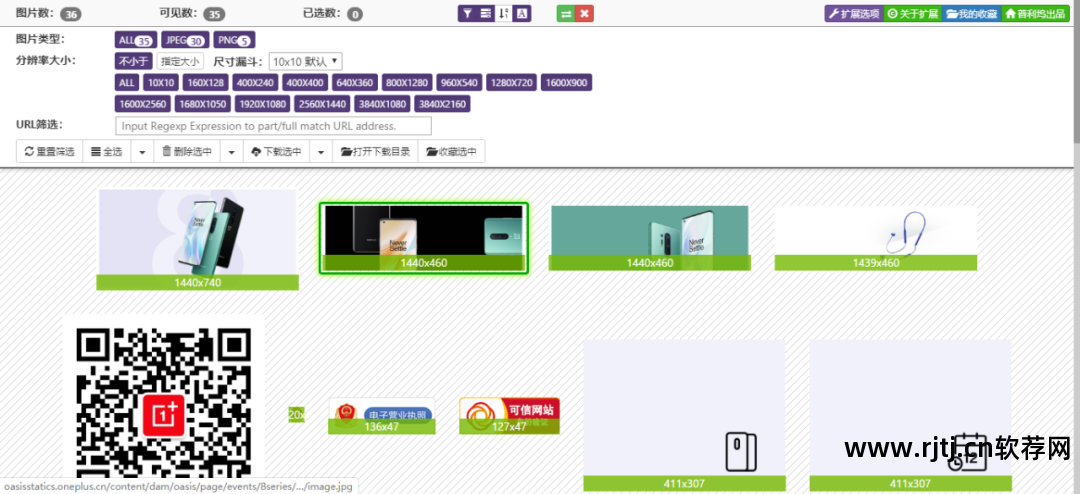The width and height of the screenshot is (1080, 494).
Task: Choose the 3840X1080 resolution filter
Action: (382, 104)
